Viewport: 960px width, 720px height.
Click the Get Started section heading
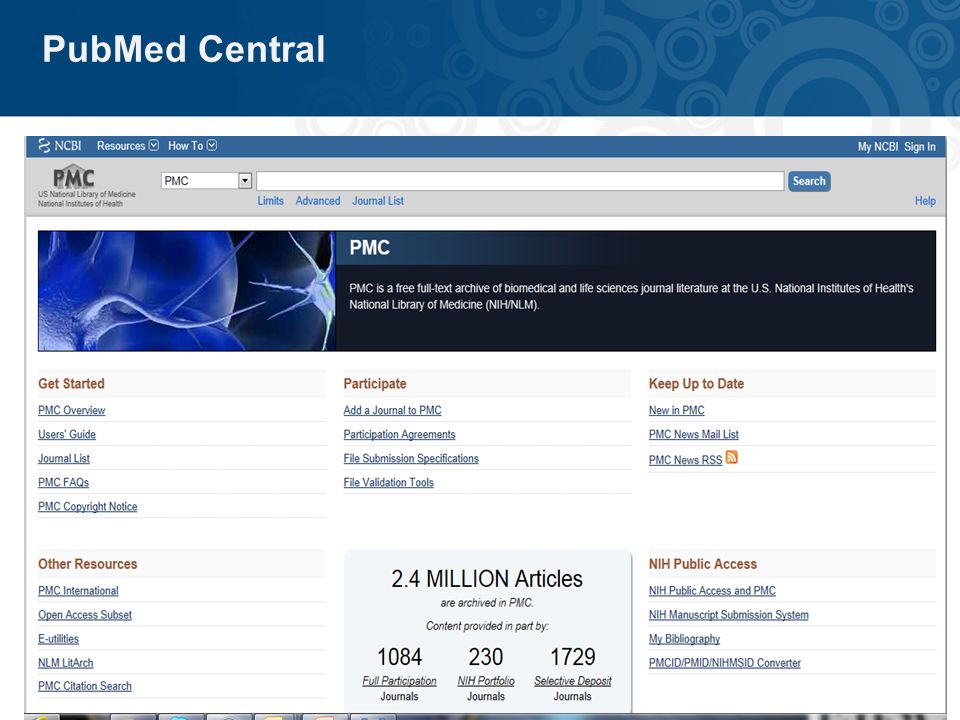(x=71, y=384)
